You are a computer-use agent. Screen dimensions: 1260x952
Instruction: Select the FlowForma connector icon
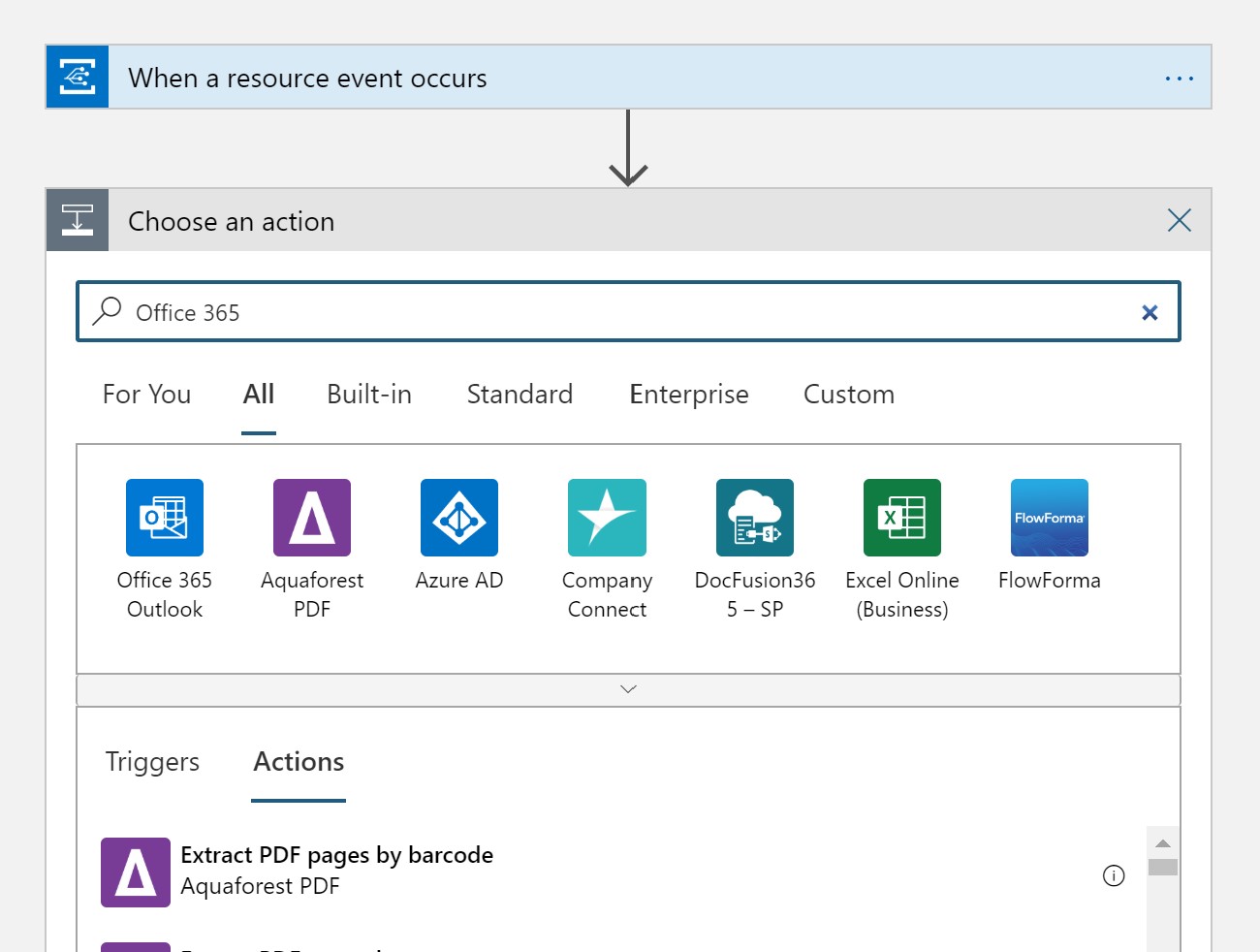click(1050, 518)
